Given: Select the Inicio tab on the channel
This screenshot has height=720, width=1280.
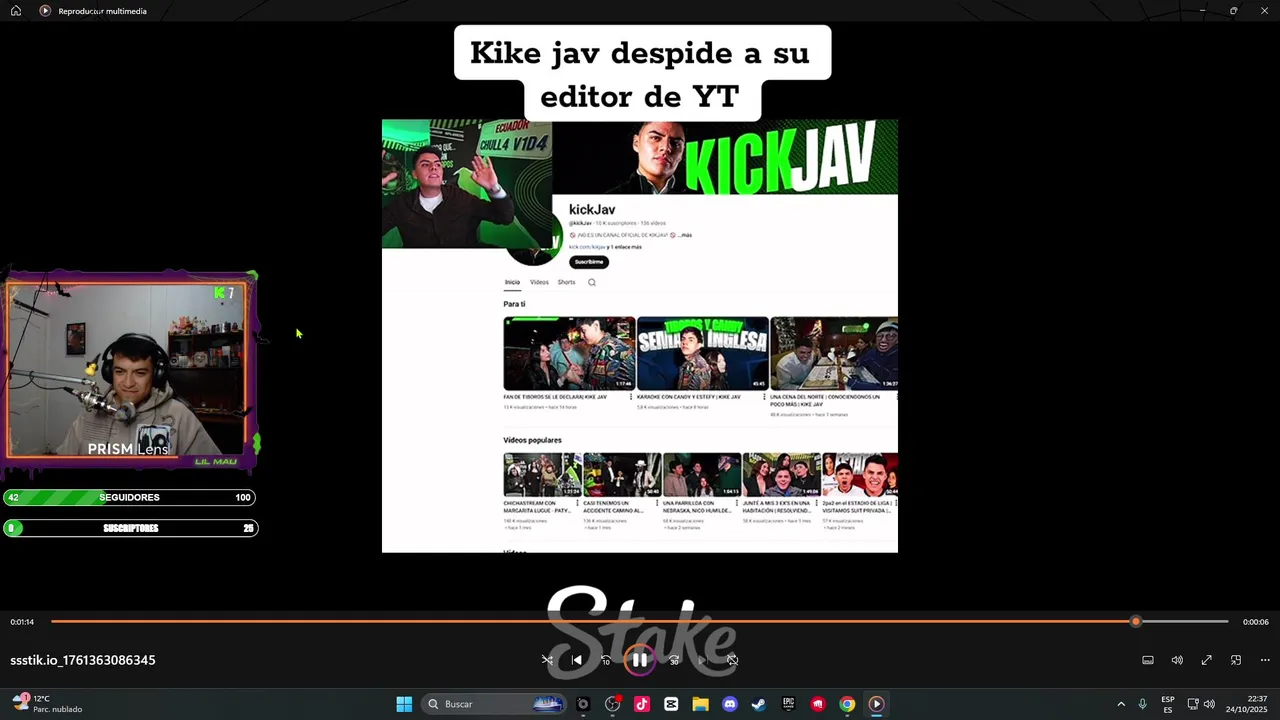Looking at the screenshot, I should (x=512, y=282).
